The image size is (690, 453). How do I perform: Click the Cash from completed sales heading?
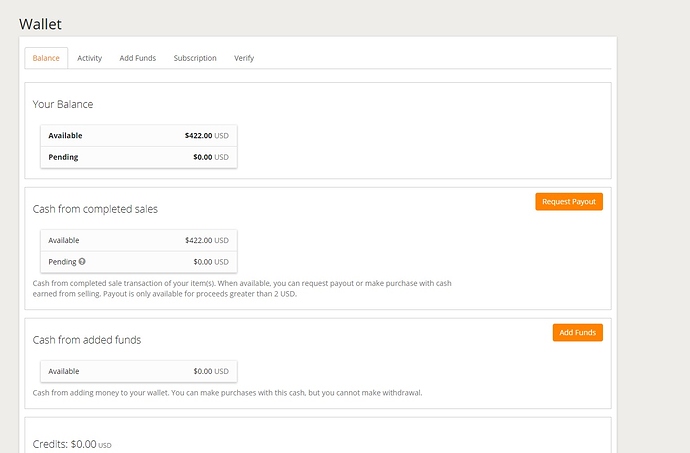click(x=95, y=209)
